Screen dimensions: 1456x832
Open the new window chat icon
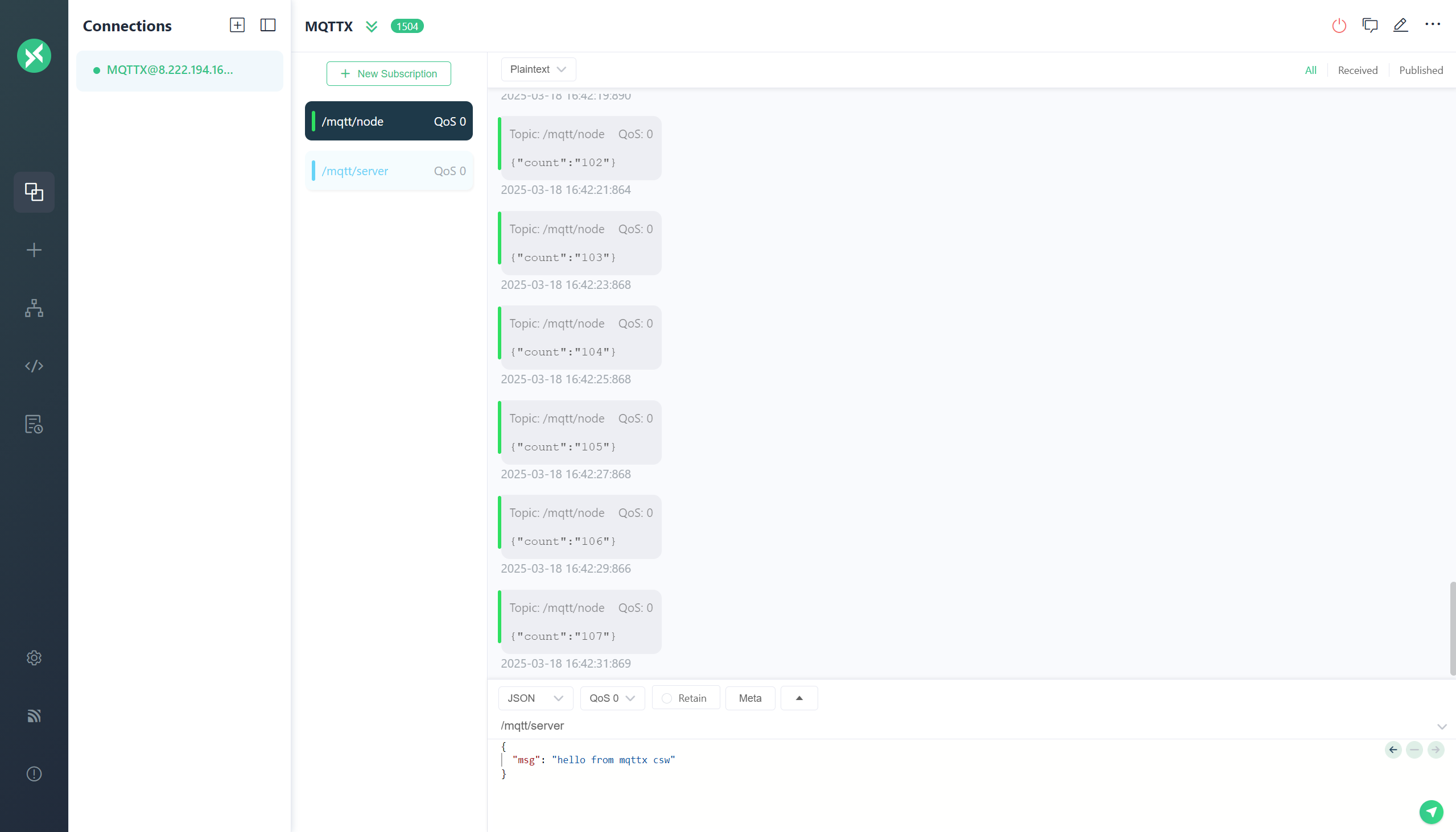(1370, 26)
